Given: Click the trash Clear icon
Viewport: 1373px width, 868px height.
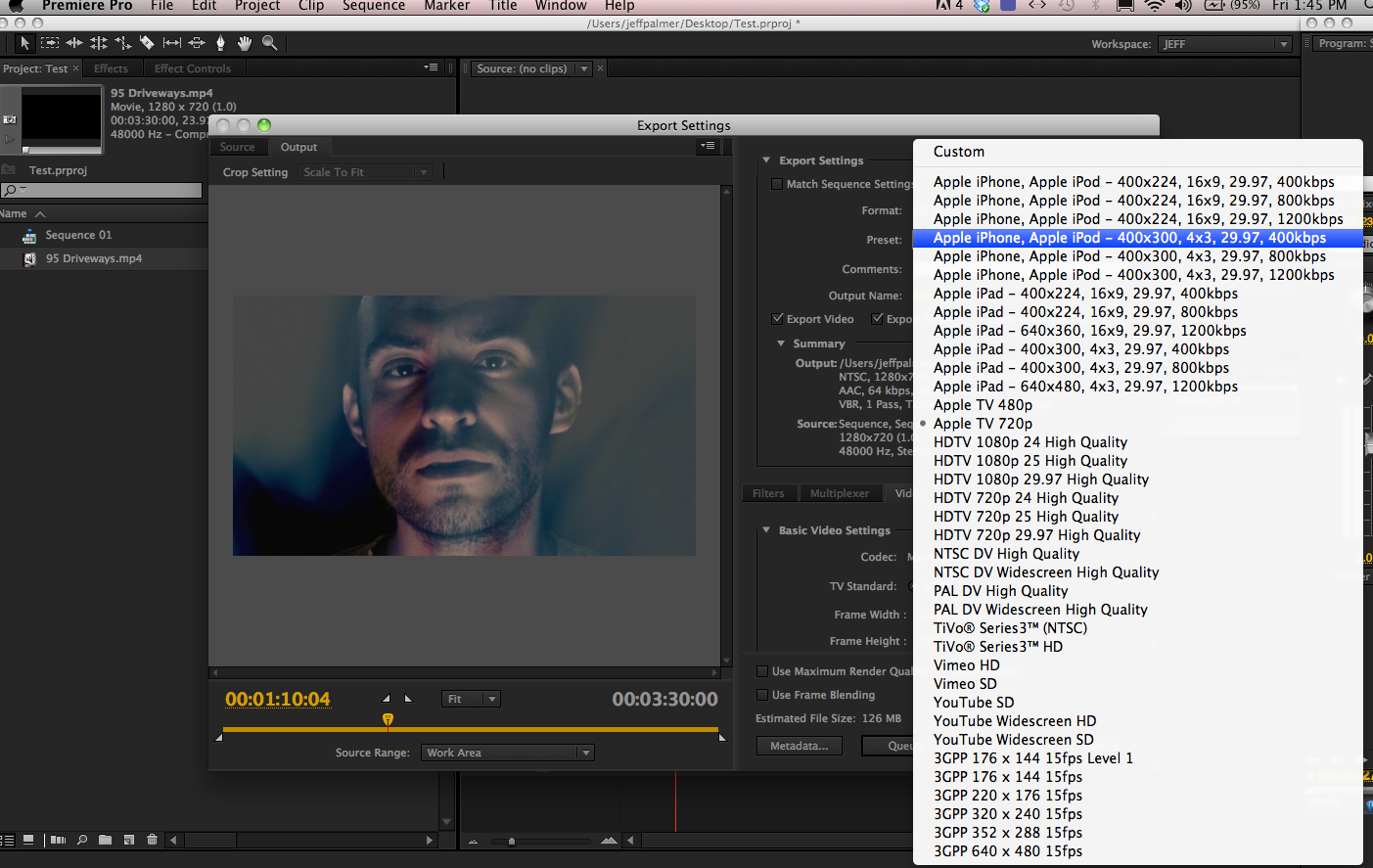Looking at the screenshot, I should click(152, 840).
